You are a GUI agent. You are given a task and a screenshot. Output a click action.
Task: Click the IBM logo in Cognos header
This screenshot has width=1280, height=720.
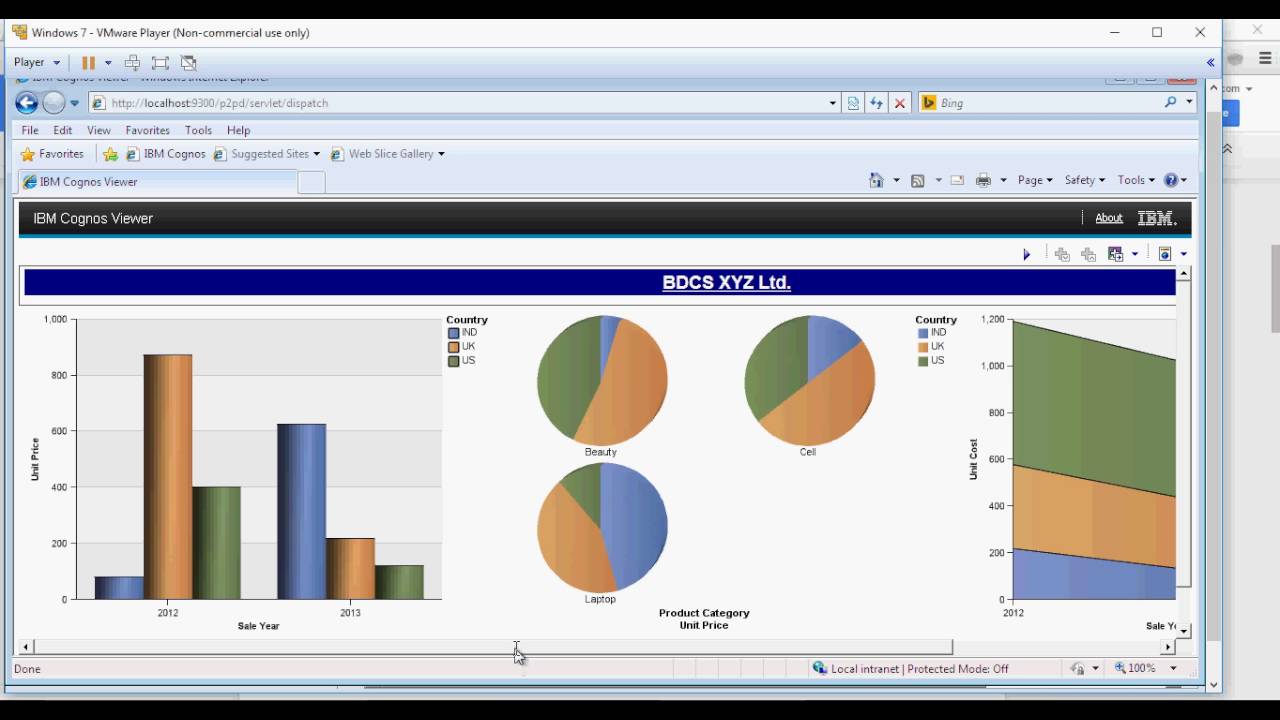[1157, 218]
